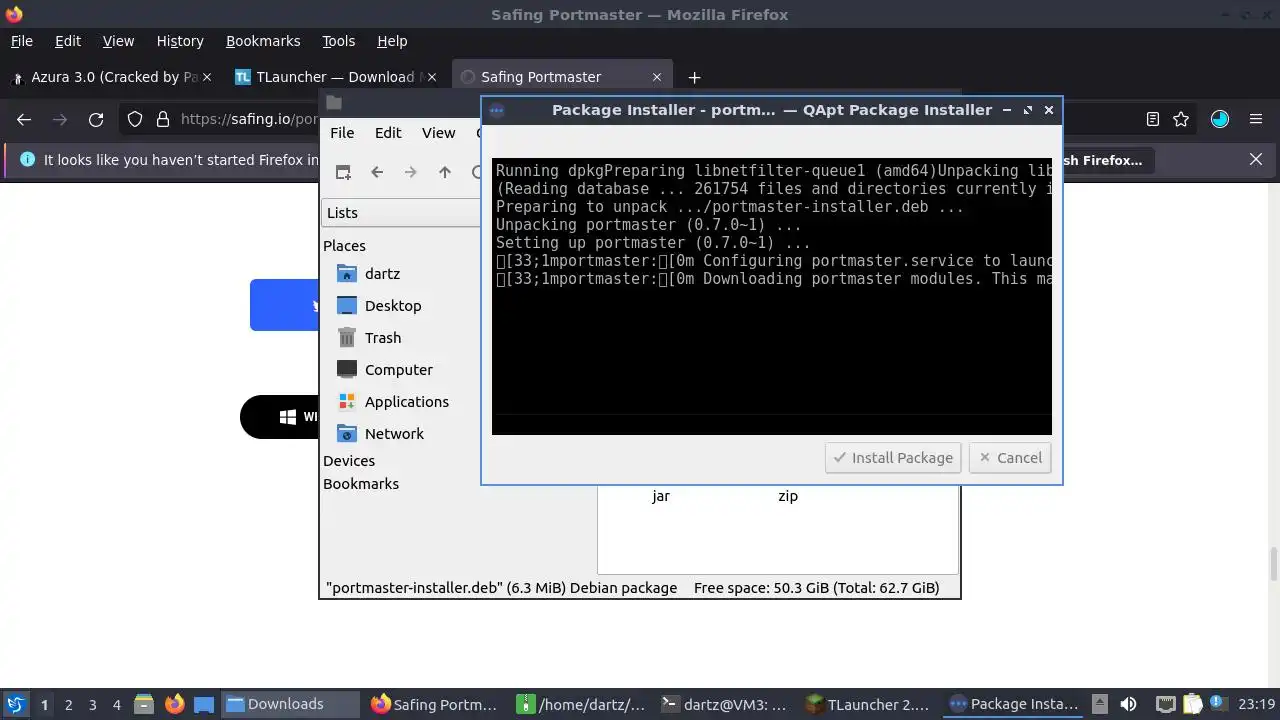Select the jar folder in Downloads
Viewport: 1280px width, 720px height.
661,495
